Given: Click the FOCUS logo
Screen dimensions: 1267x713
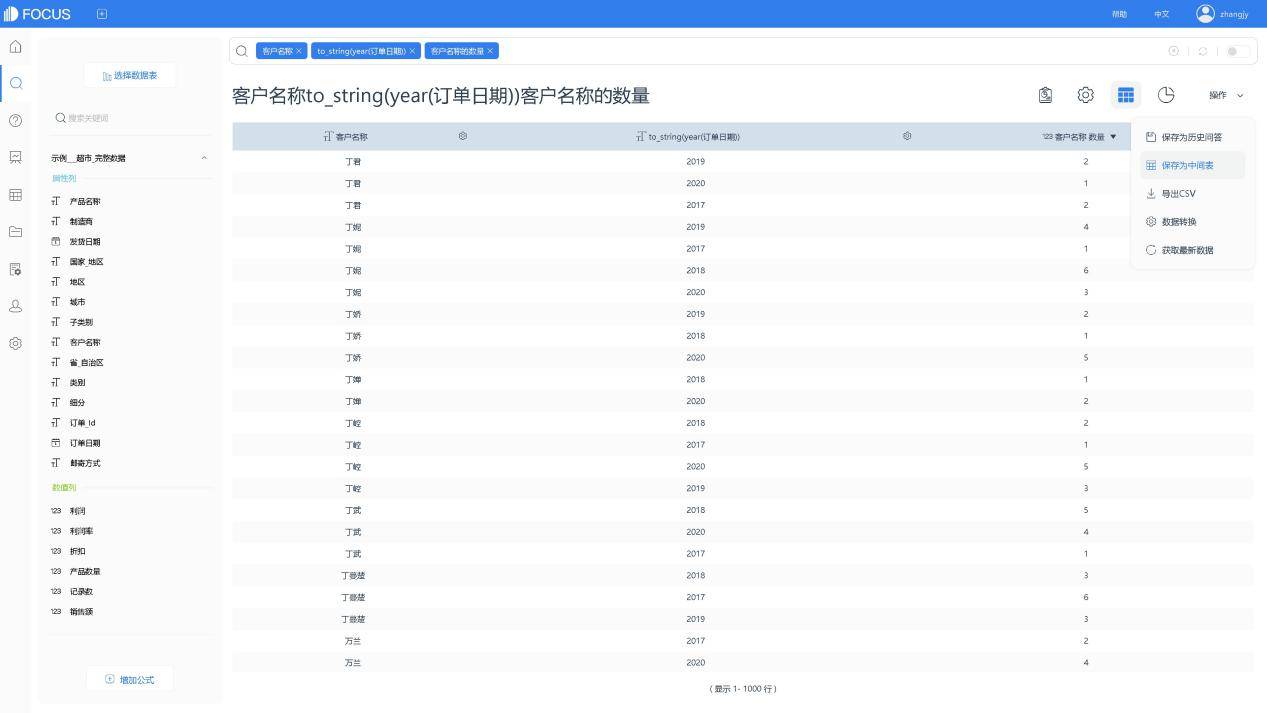Looking at the screenshot, I should [x=37, y=14].
